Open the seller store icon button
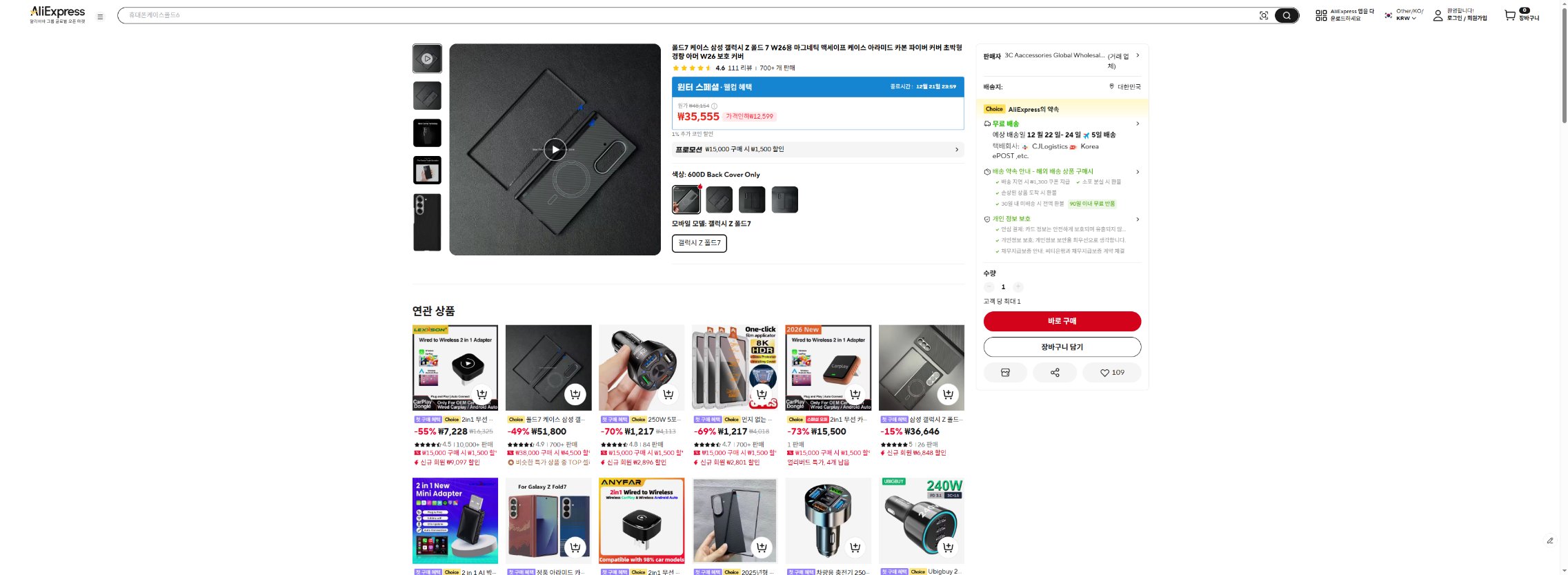Viewport: 1568px width, 575px height. click(1005, 373)
